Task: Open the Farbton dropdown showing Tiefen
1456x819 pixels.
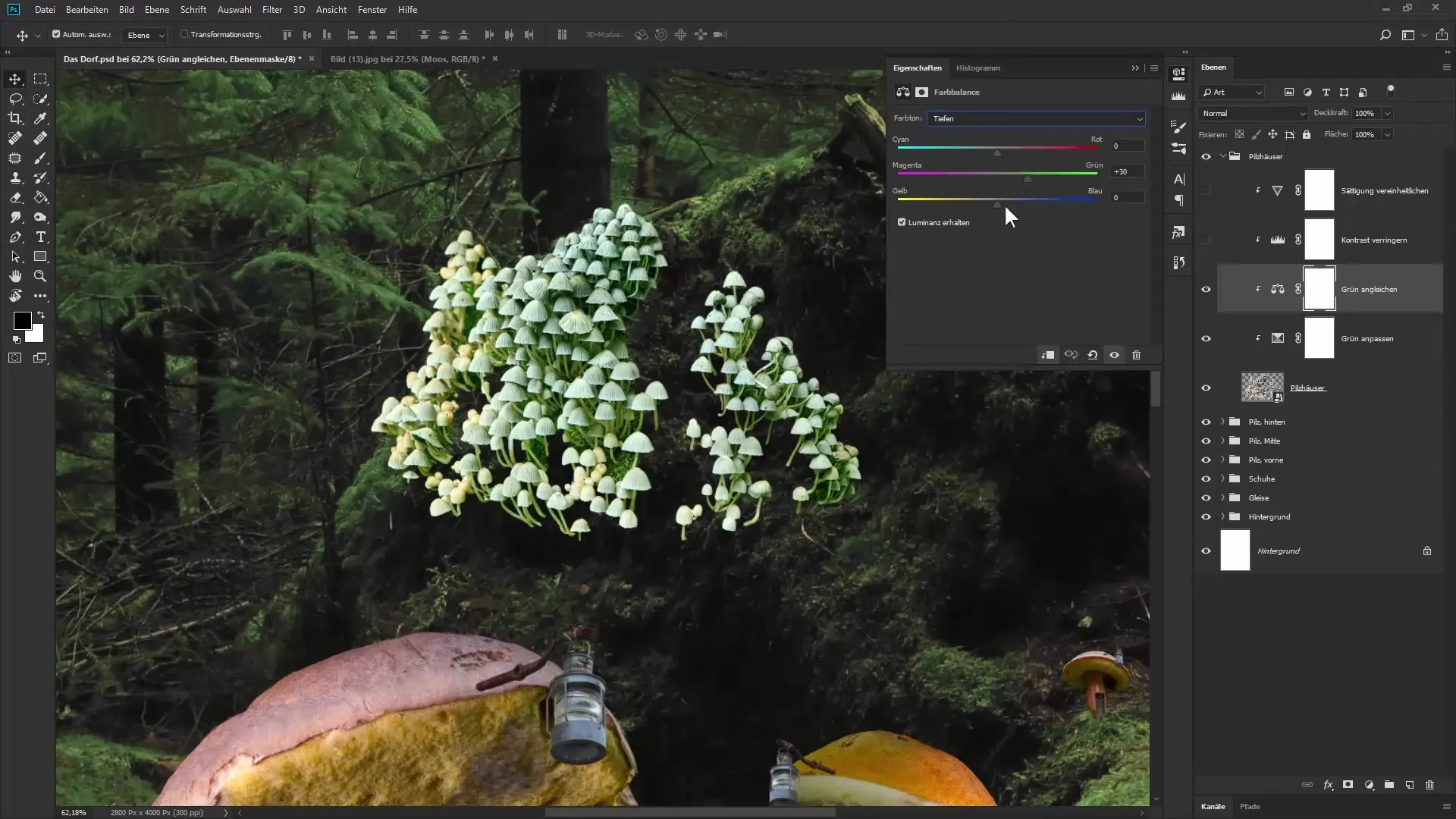Action: [x=1036, y=119]
